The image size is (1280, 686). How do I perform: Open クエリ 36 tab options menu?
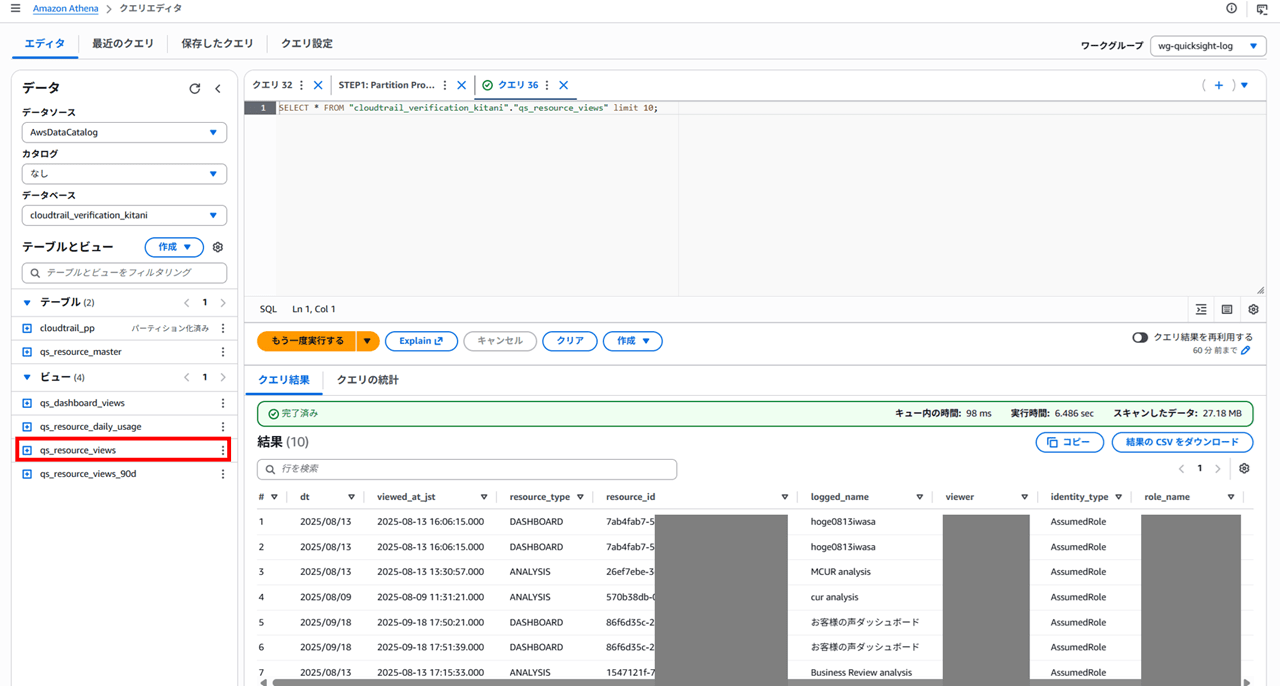(x=547, y=85)
